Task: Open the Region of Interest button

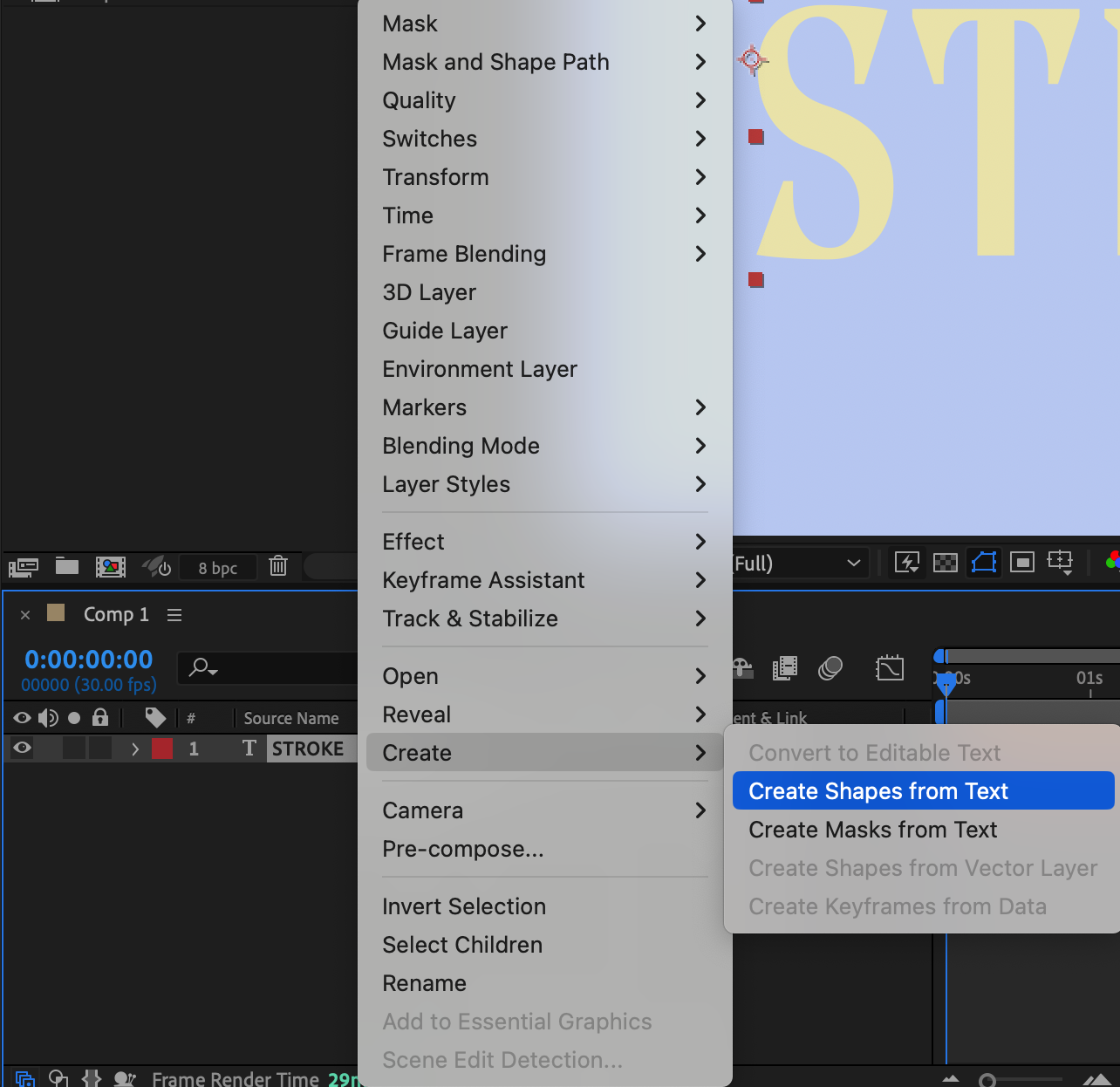Action: pos(1021,563)
